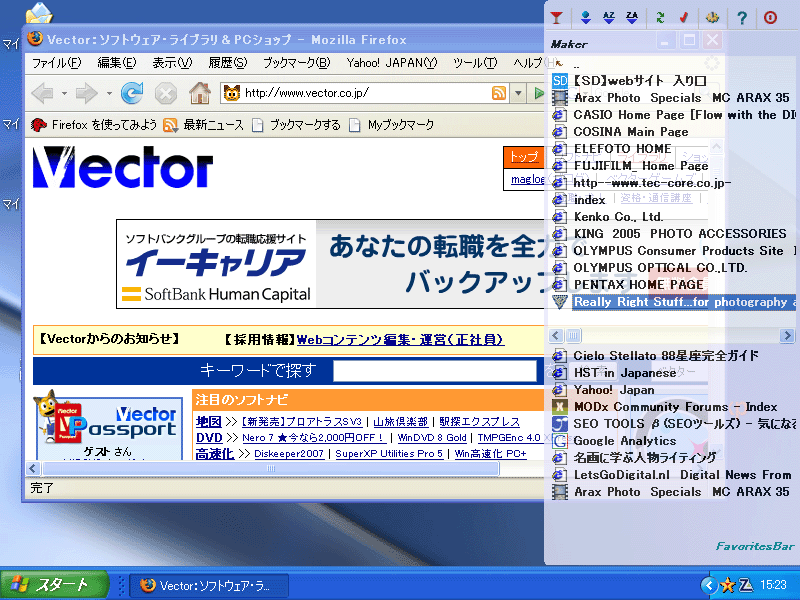Open the ファイル(F) menu

[56, 63]
